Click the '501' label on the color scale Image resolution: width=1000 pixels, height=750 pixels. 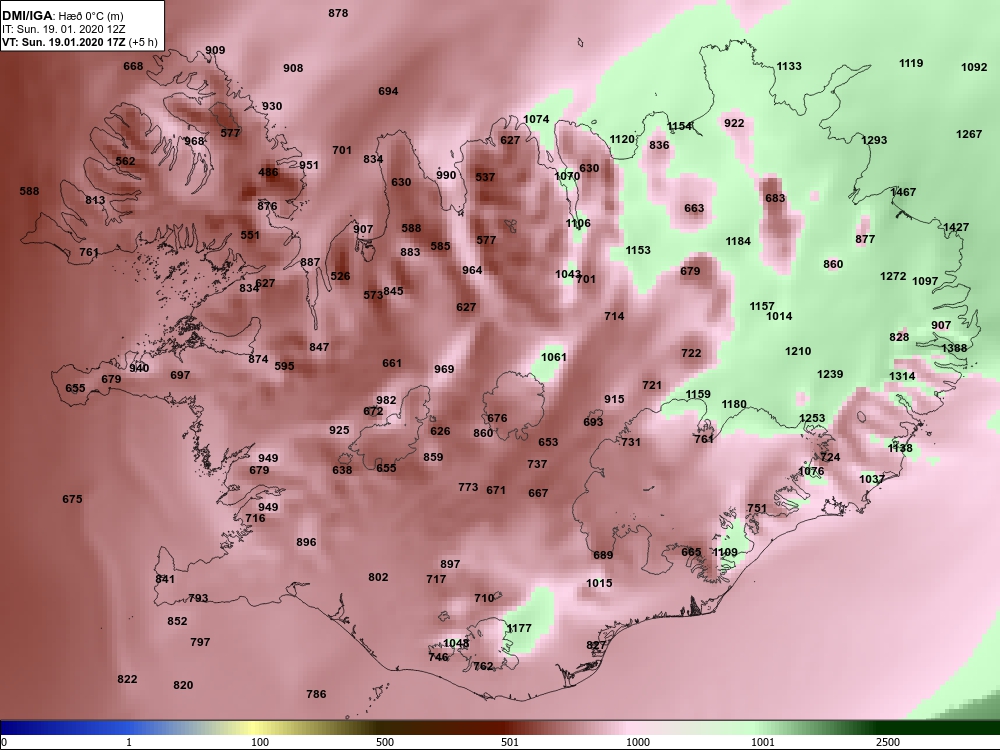[510, 742]
